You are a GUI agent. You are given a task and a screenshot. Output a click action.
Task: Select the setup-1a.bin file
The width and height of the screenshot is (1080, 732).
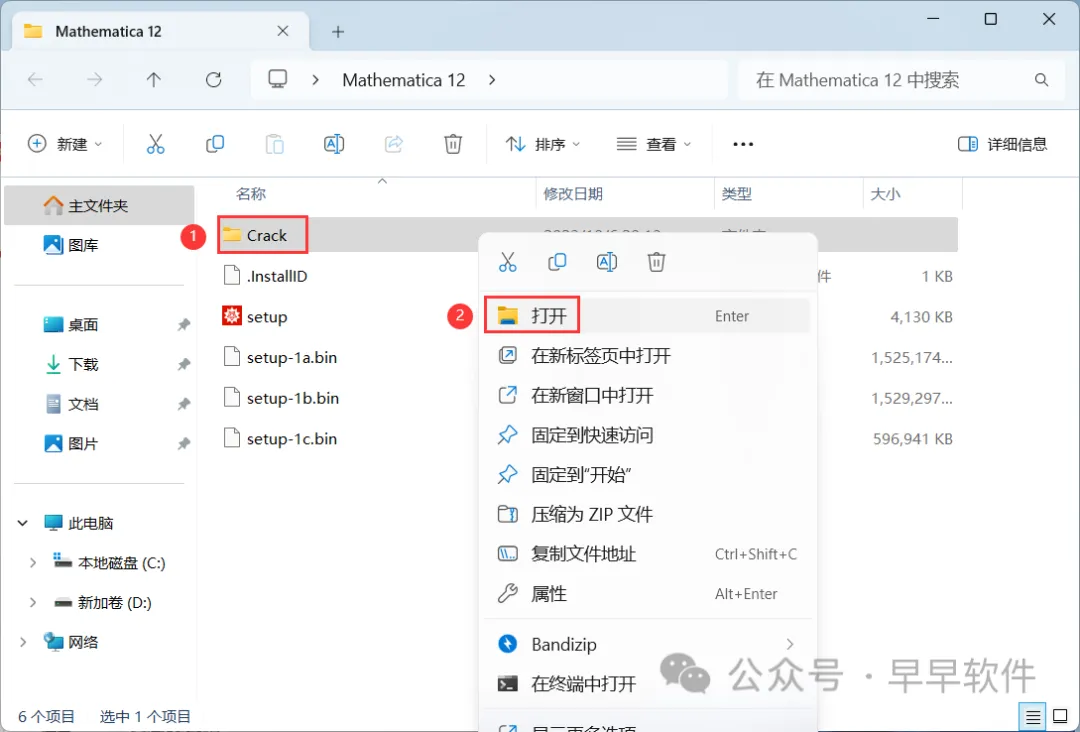point(280,357)
